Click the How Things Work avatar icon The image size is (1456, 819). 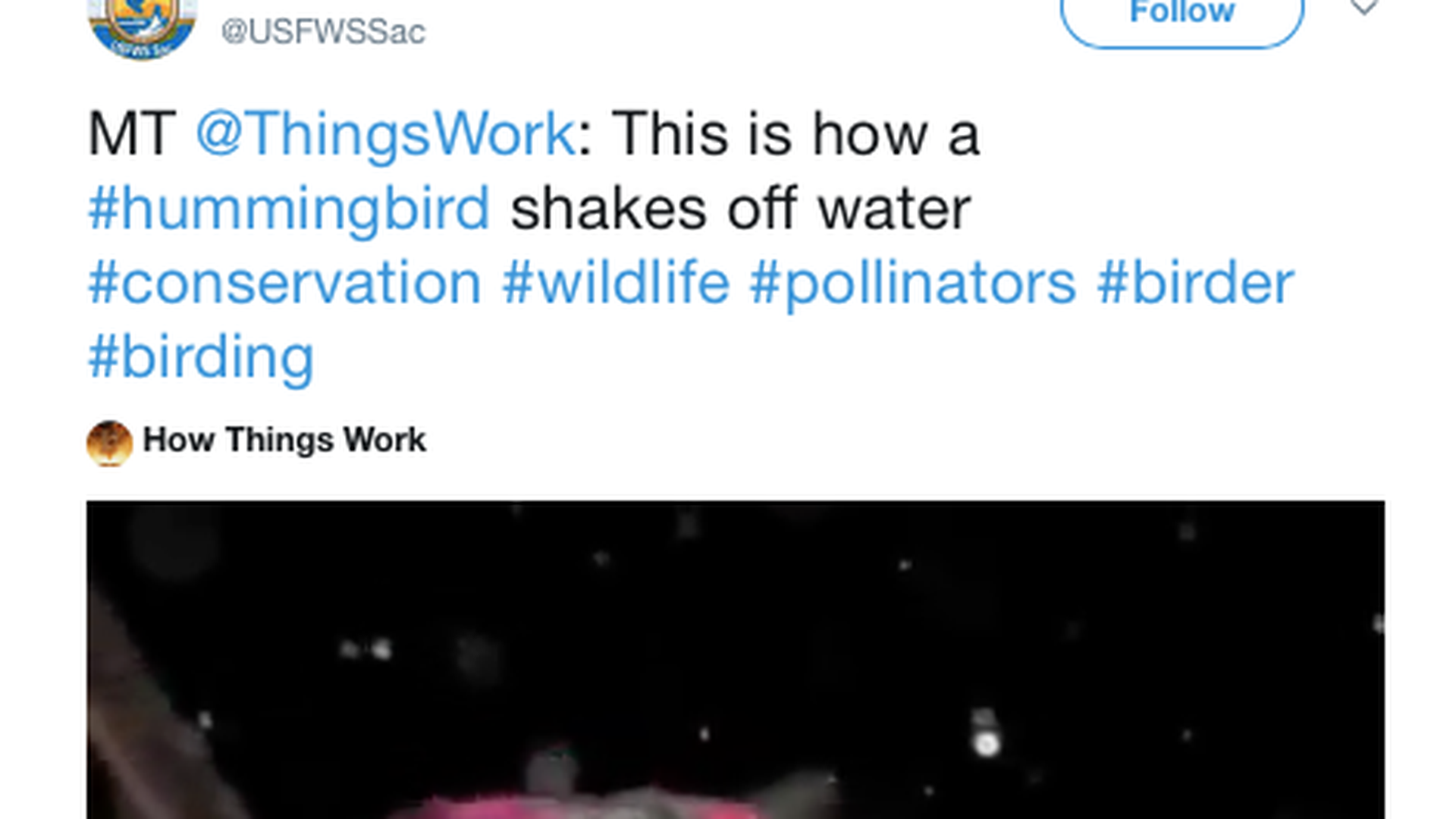pyautogui.click(x=109, y=443)
